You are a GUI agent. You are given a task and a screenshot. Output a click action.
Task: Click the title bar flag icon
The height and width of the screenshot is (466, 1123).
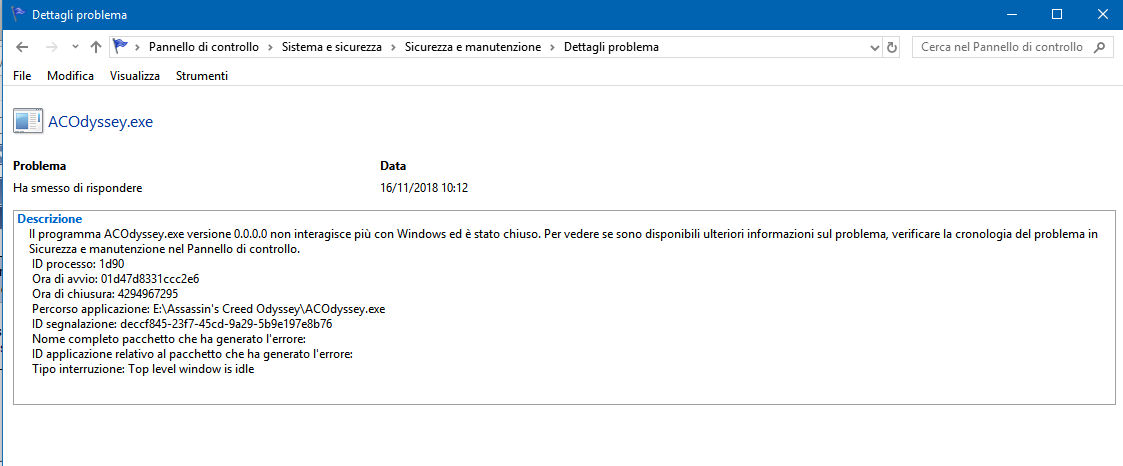coord(18,14)
